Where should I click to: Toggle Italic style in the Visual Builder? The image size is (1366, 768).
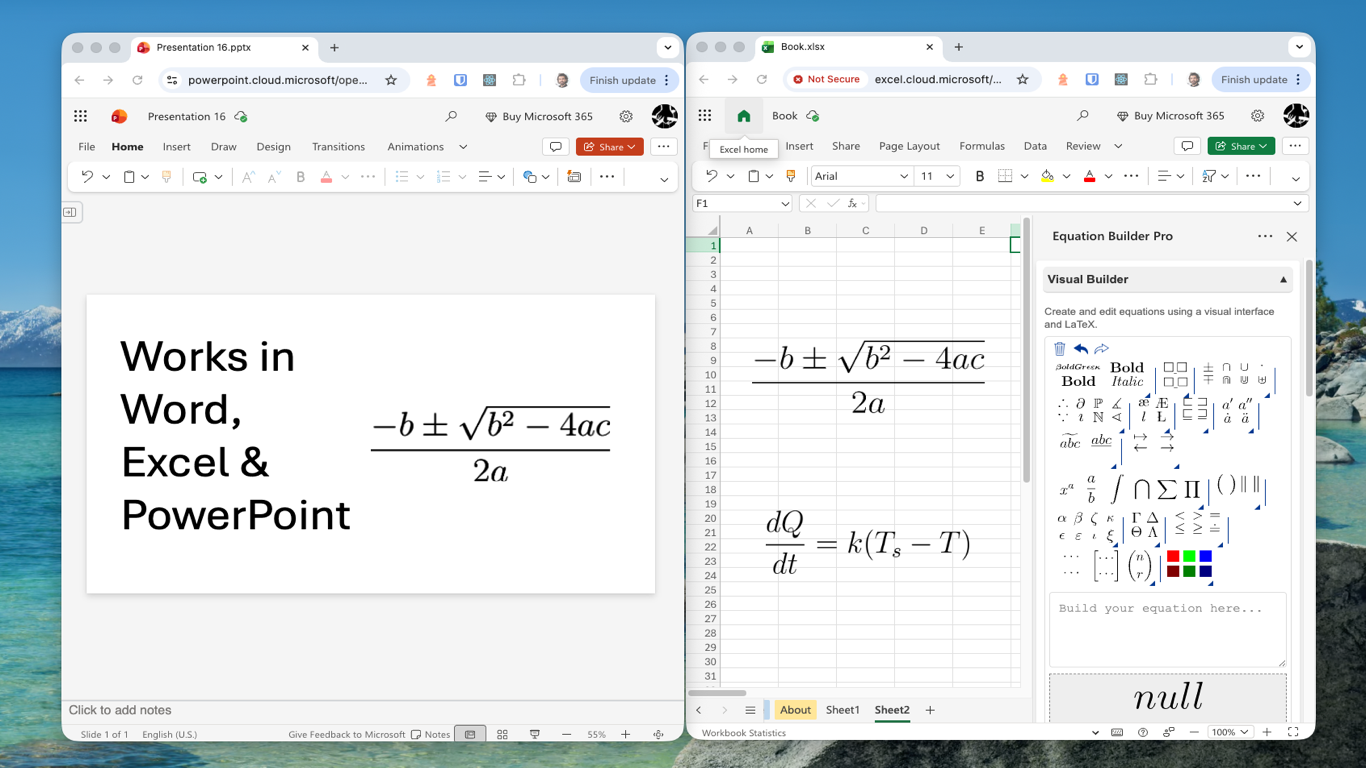pos(1127,381)
